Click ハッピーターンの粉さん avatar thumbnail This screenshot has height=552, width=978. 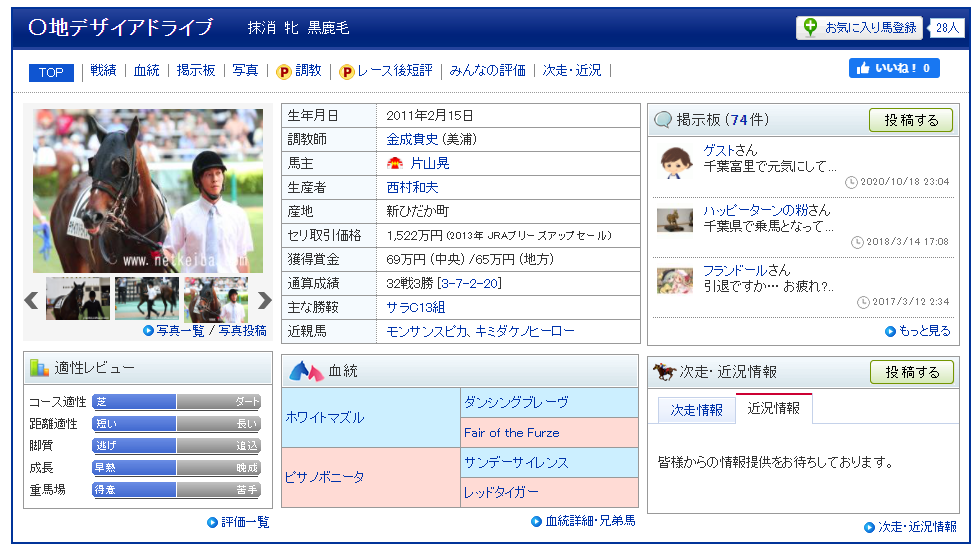tap(675, 220)
